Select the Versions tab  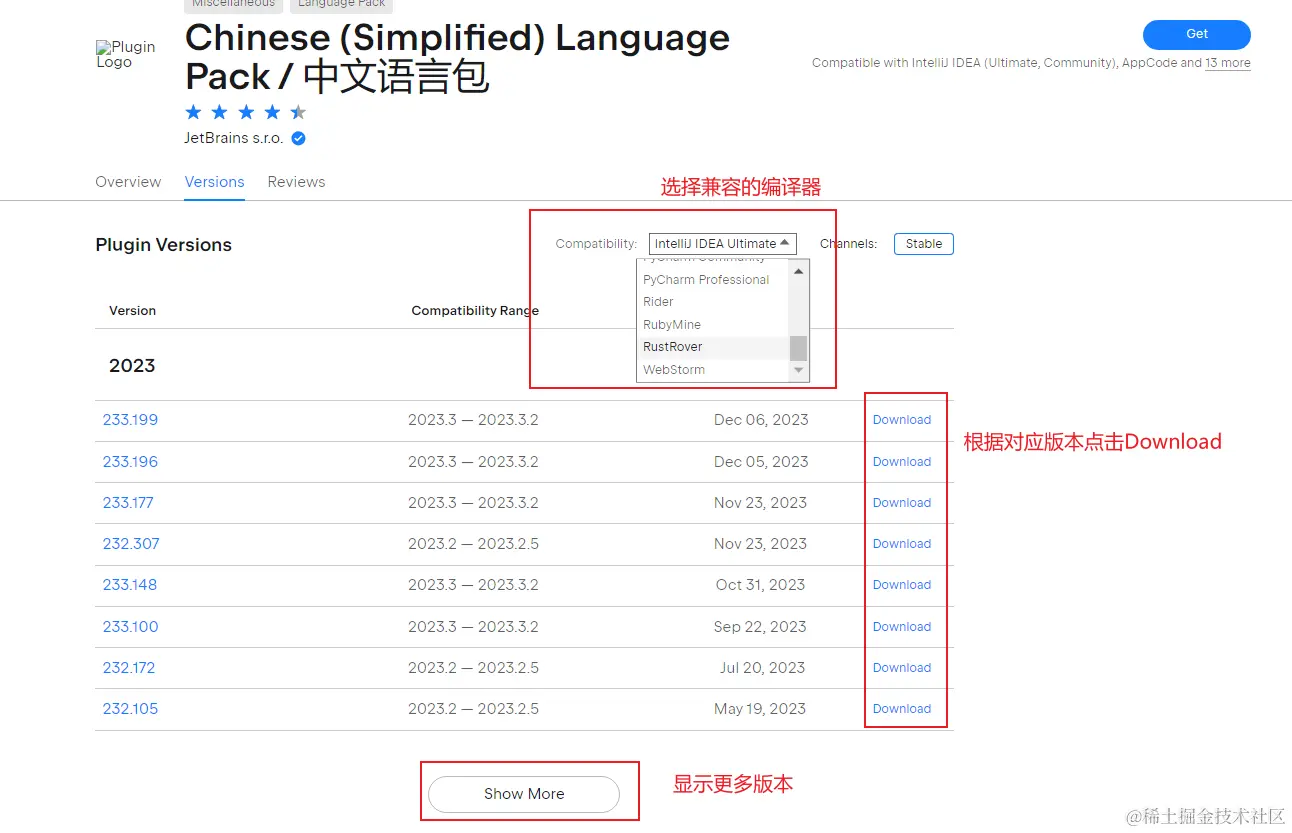pos(214,182)
